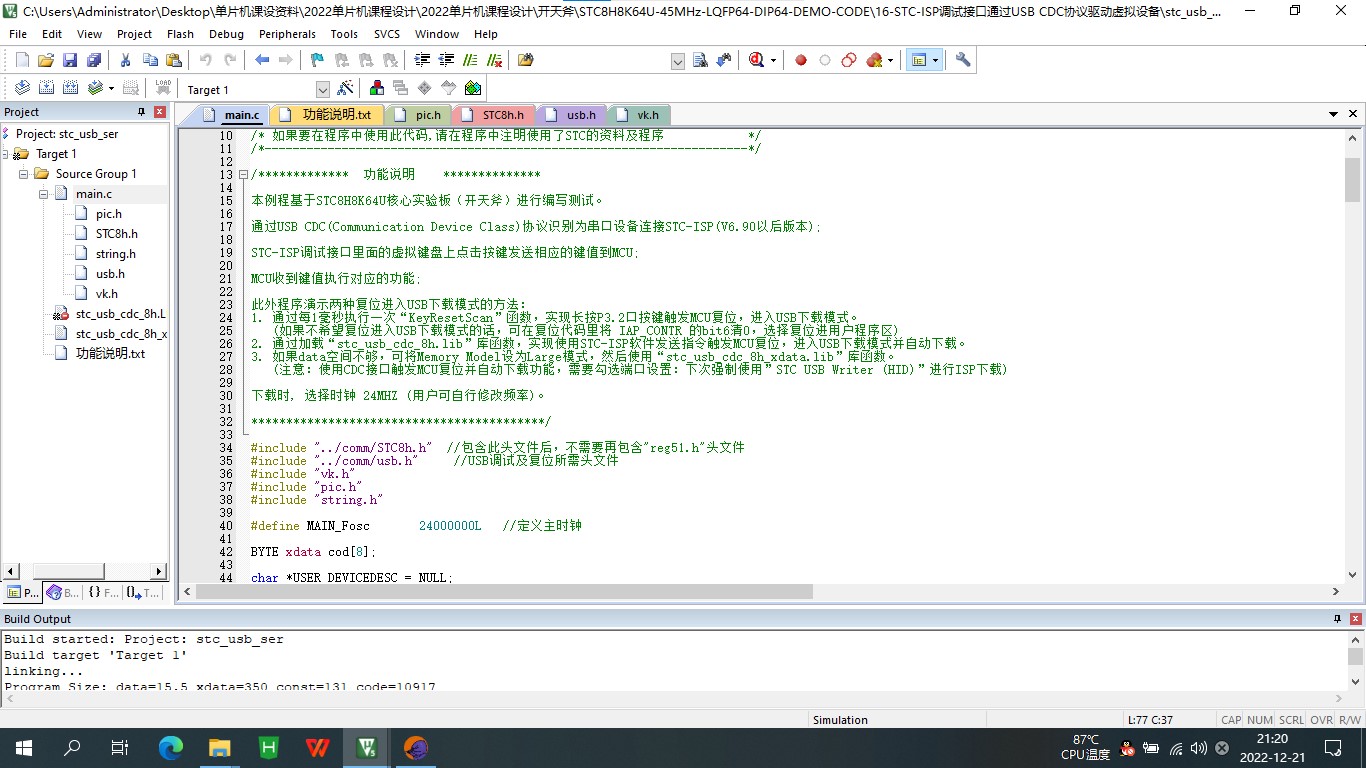Switch to the STC8h.h editor tab

494,115
